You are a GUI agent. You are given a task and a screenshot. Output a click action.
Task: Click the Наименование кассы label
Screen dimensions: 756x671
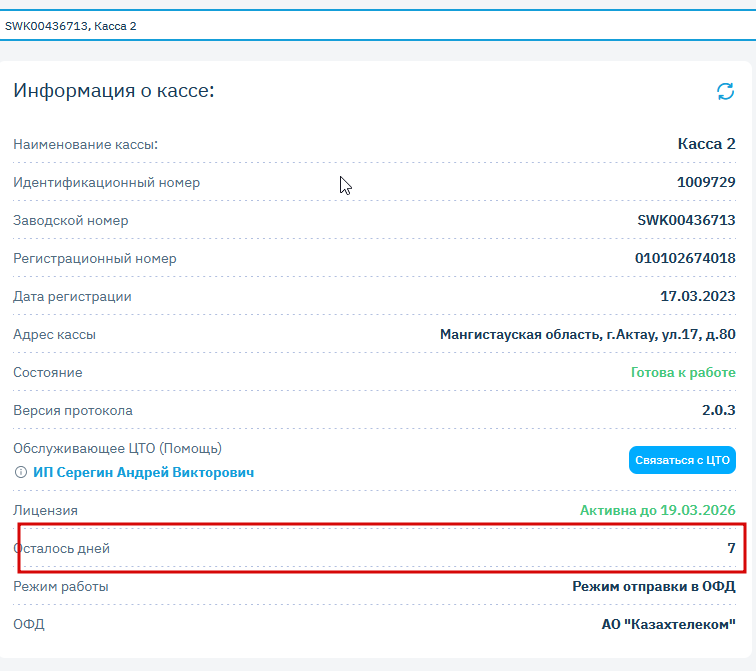point(85,144)
